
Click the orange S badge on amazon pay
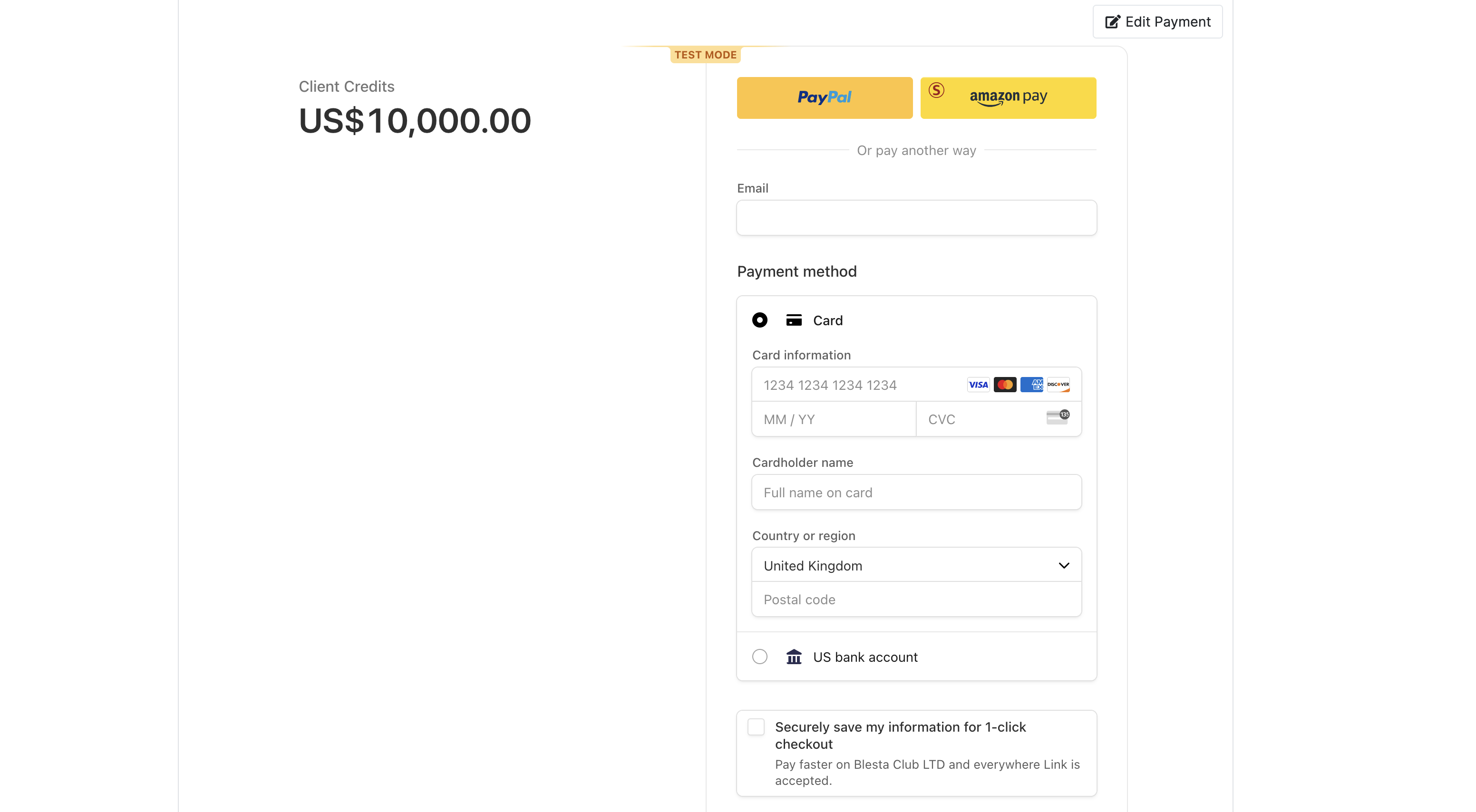point(936,90)
